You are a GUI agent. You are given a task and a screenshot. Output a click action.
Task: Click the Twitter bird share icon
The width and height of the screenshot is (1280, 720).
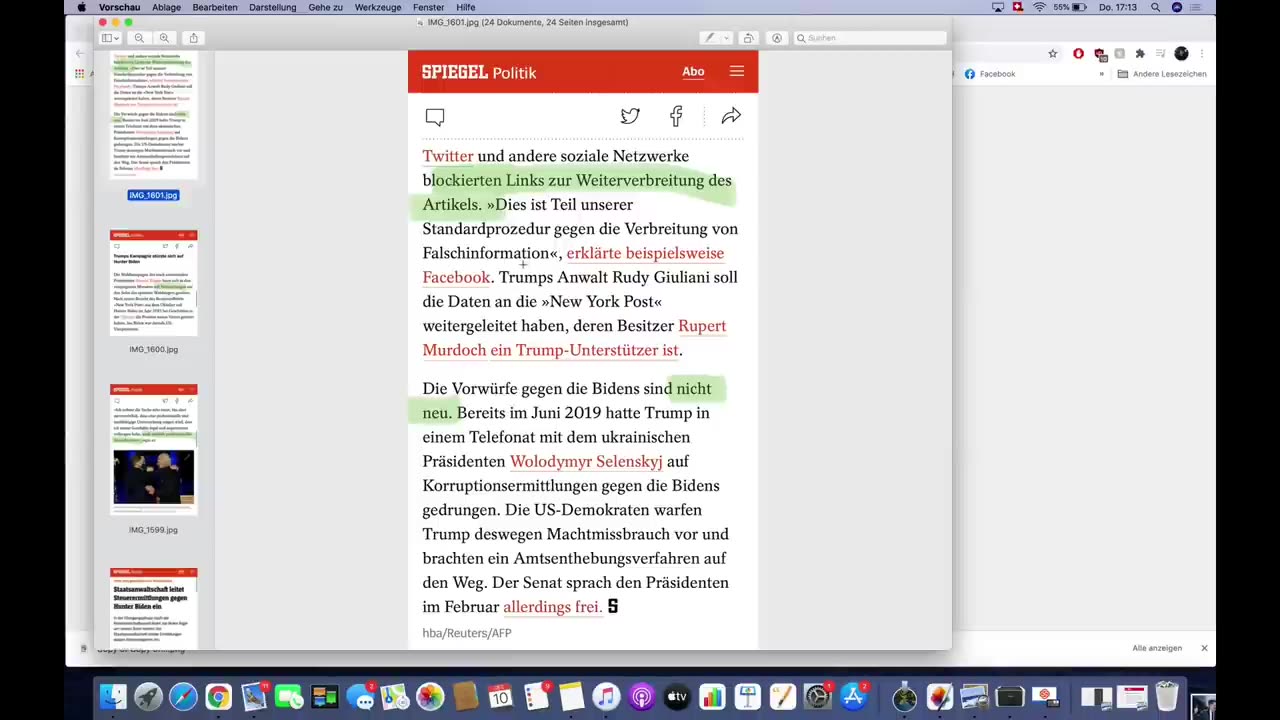(630, 116)
